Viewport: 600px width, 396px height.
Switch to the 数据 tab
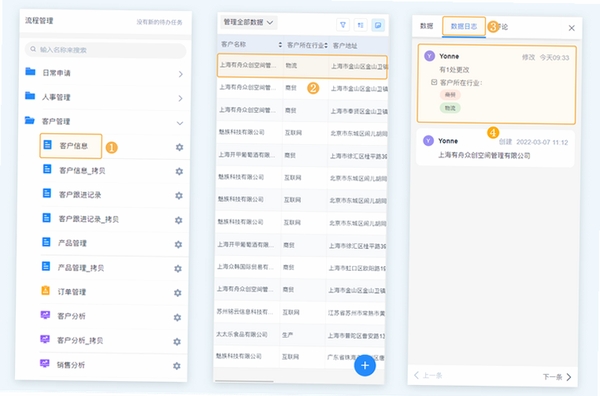[x=426, y=26]
